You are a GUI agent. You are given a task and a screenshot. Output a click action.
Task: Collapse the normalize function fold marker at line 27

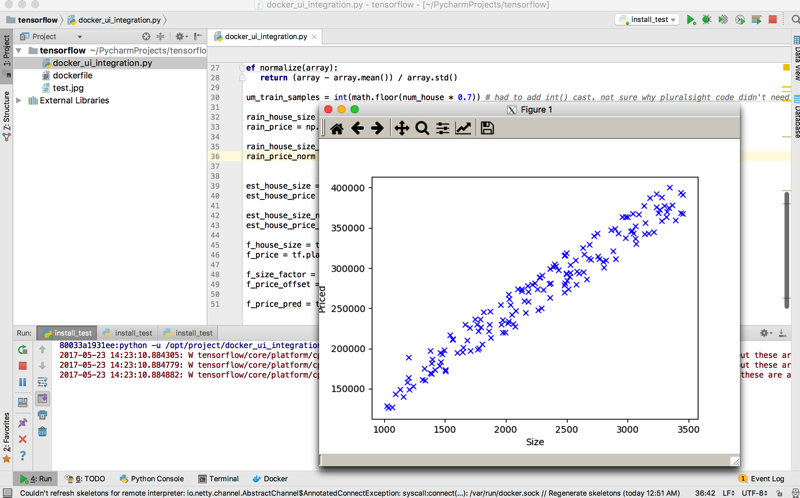point(242,68)
